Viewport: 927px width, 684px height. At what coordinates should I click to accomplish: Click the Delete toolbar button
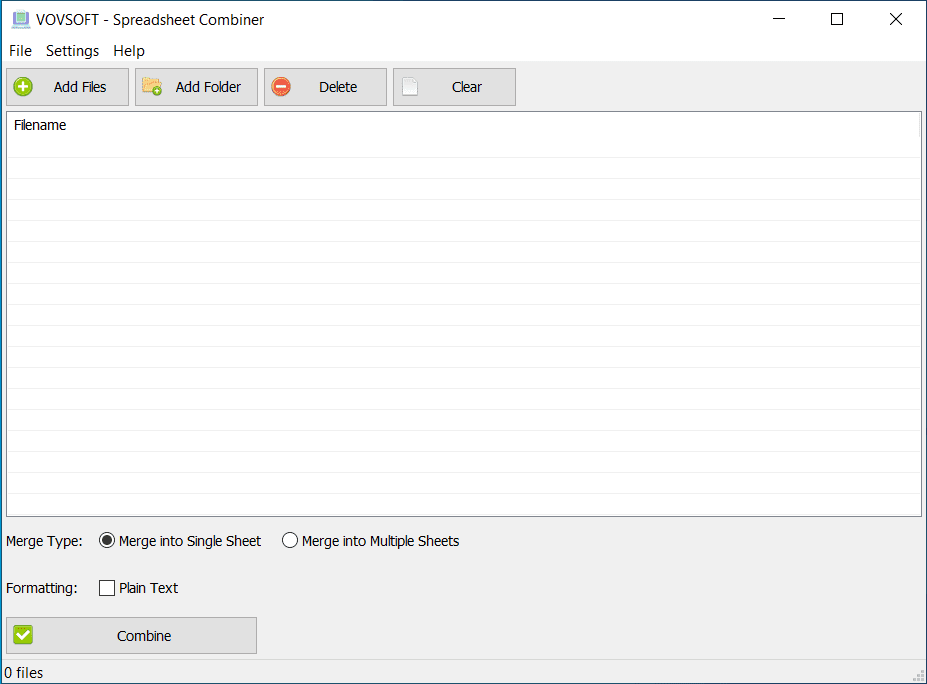(x=325, y=87)
